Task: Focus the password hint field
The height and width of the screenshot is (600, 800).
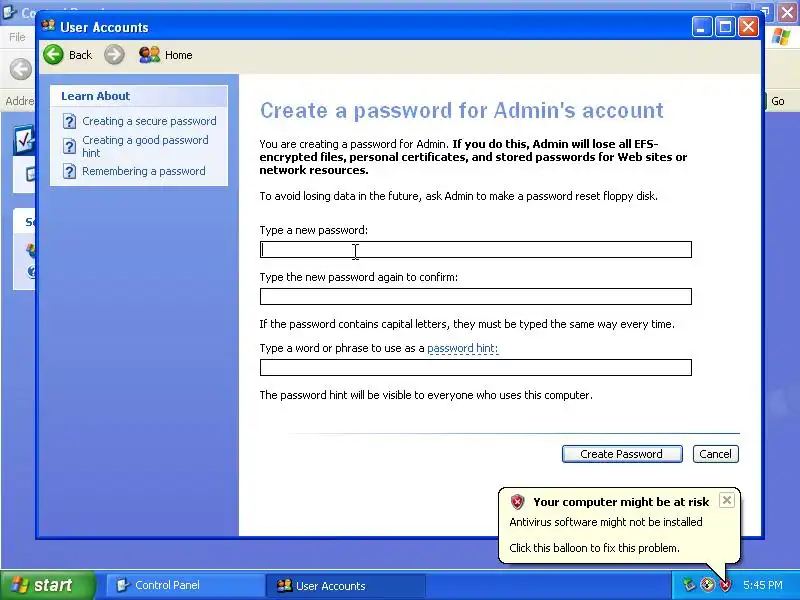Action: coord(476,367)
